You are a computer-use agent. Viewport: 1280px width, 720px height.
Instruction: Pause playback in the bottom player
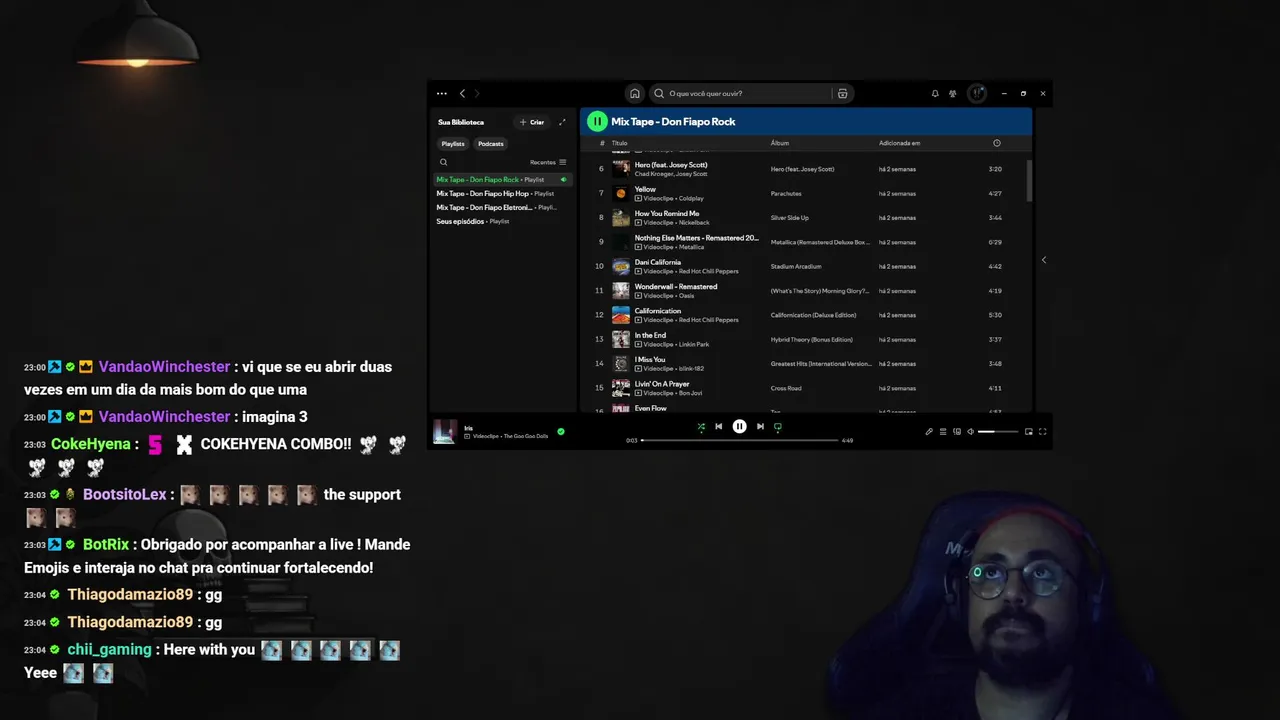(x=739, y=426)
